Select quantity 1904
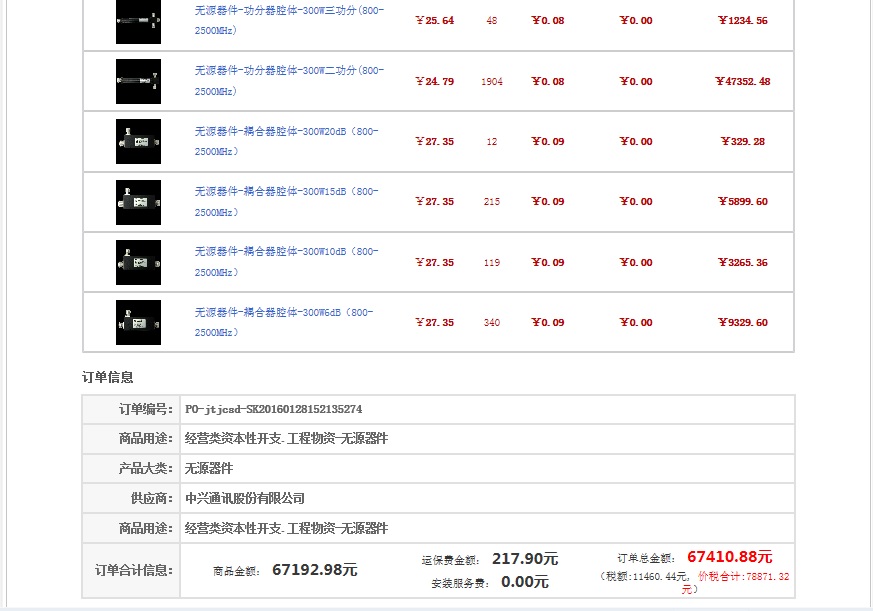The image size is (873, 611). [492, 81]
